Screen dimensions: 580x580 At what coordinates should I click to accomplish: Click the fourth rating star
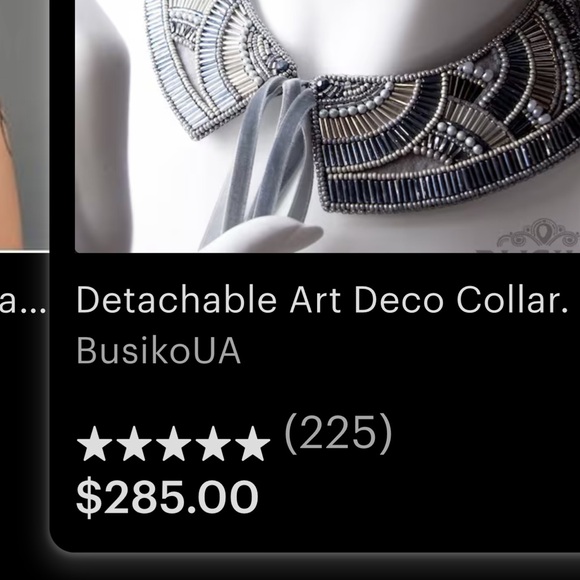213,444
